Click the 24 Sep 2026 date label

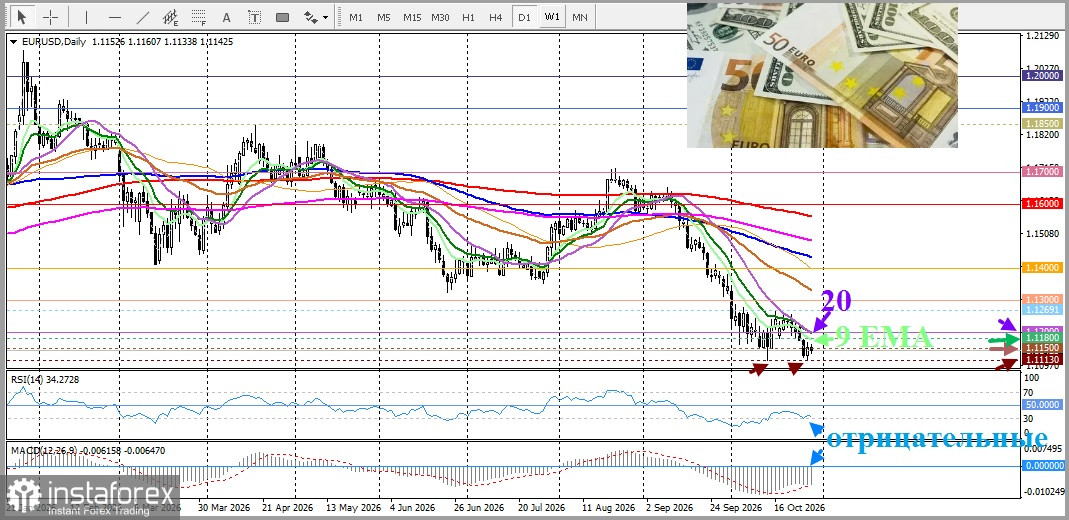click(736, 508)
